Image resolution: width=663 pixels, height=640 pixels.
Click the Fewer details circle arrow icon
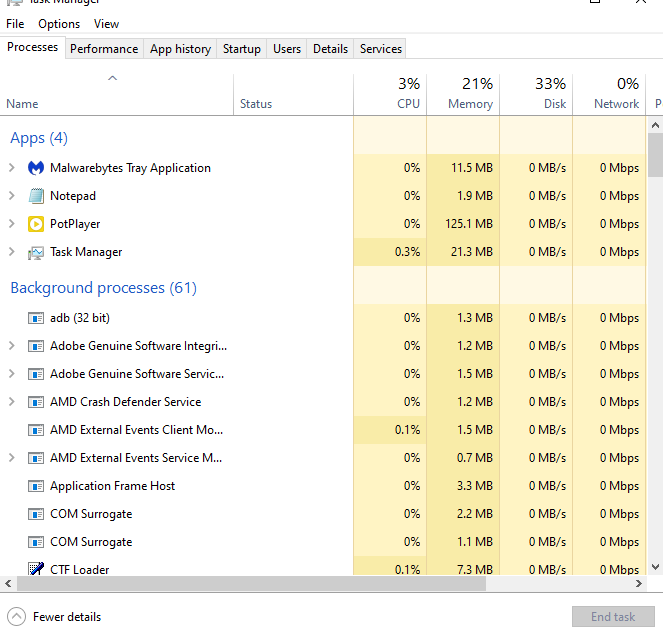[16, 617]
